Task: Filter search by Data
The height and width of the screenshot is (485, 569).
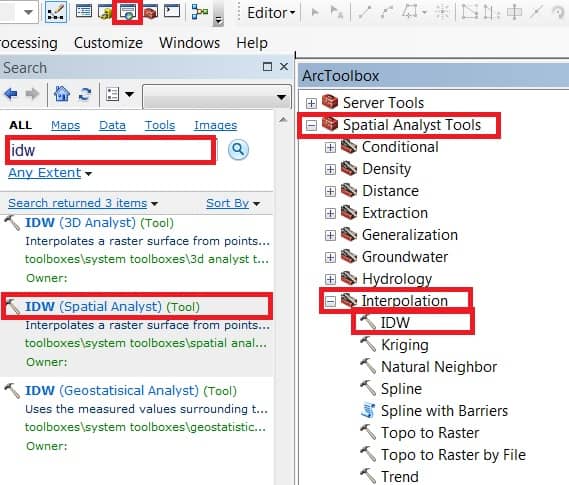Action: click(x=112, y=125)
